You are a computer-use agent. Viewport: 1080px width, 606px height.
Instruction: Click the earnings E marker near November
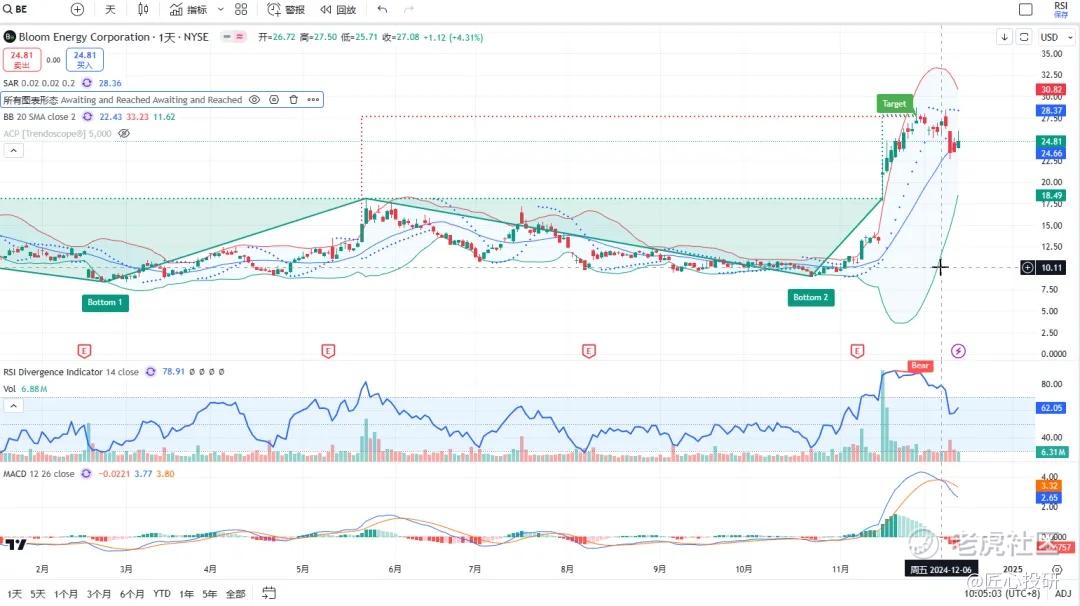857,351
